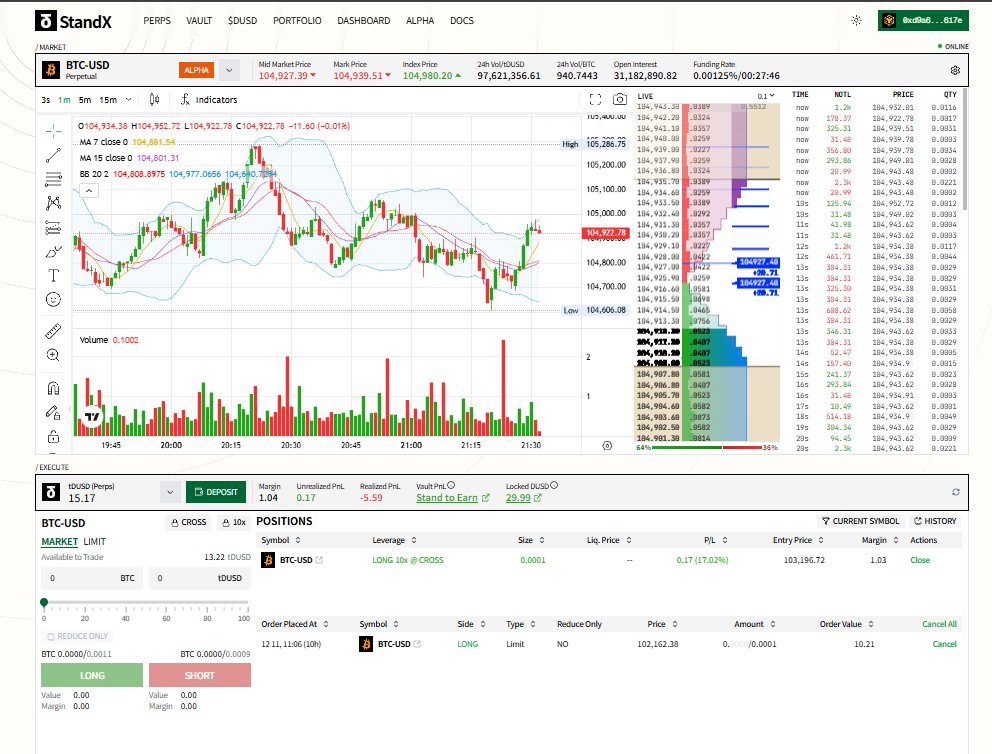Refresh the account balances
Image resolution: width=992 pixels, height=754 pixels.
955,492
